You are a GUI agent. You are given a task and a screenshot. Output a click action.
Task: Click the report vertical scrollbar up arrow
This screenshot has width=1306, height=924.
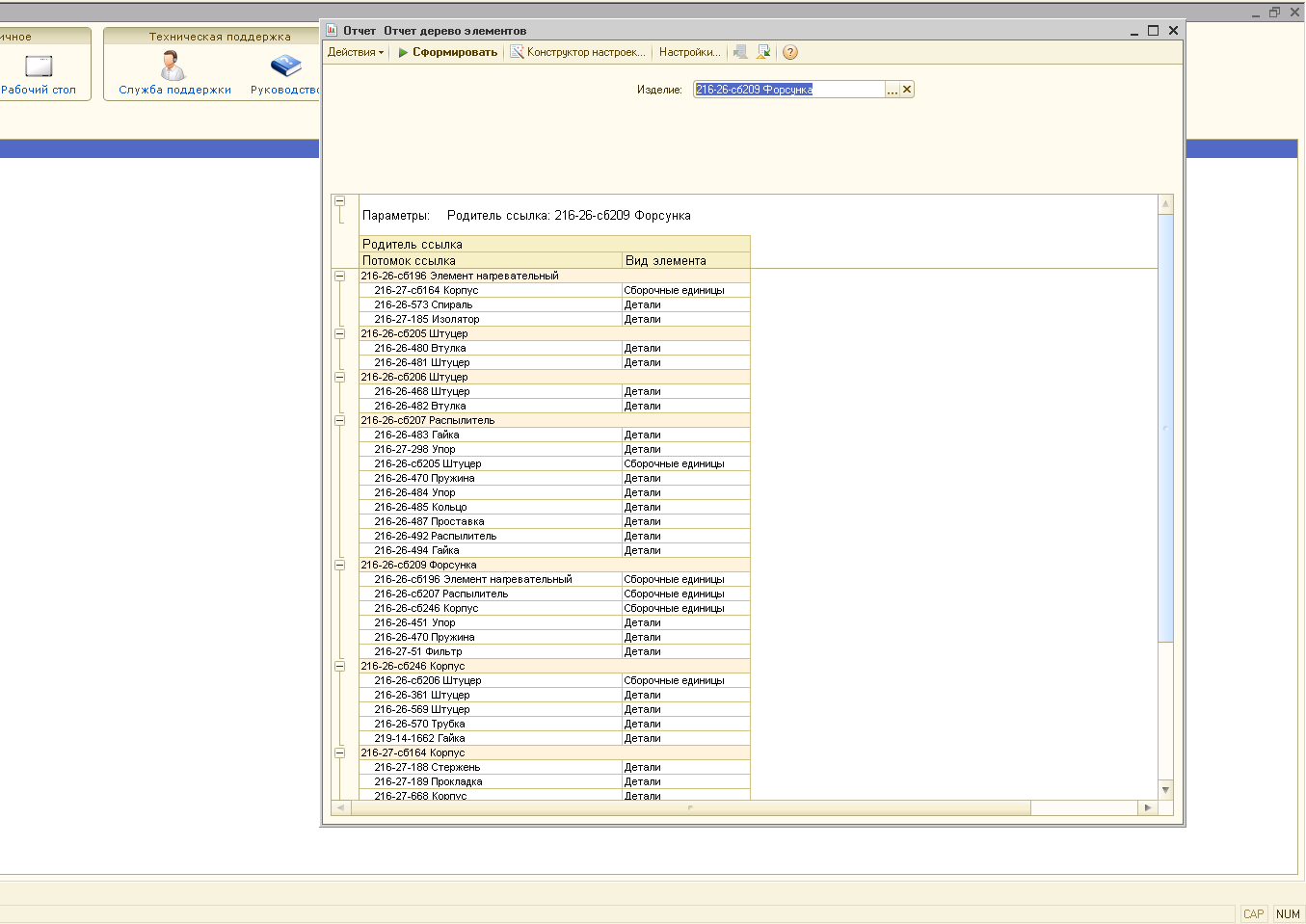[x=1165, y=204]
